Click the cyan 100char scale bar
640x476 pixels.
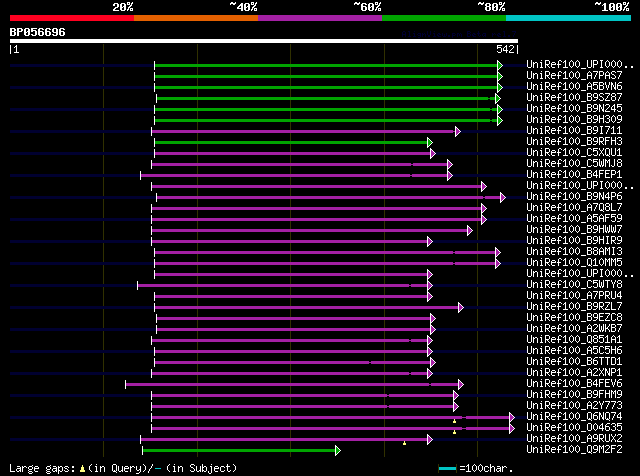(x=447, y=468)
